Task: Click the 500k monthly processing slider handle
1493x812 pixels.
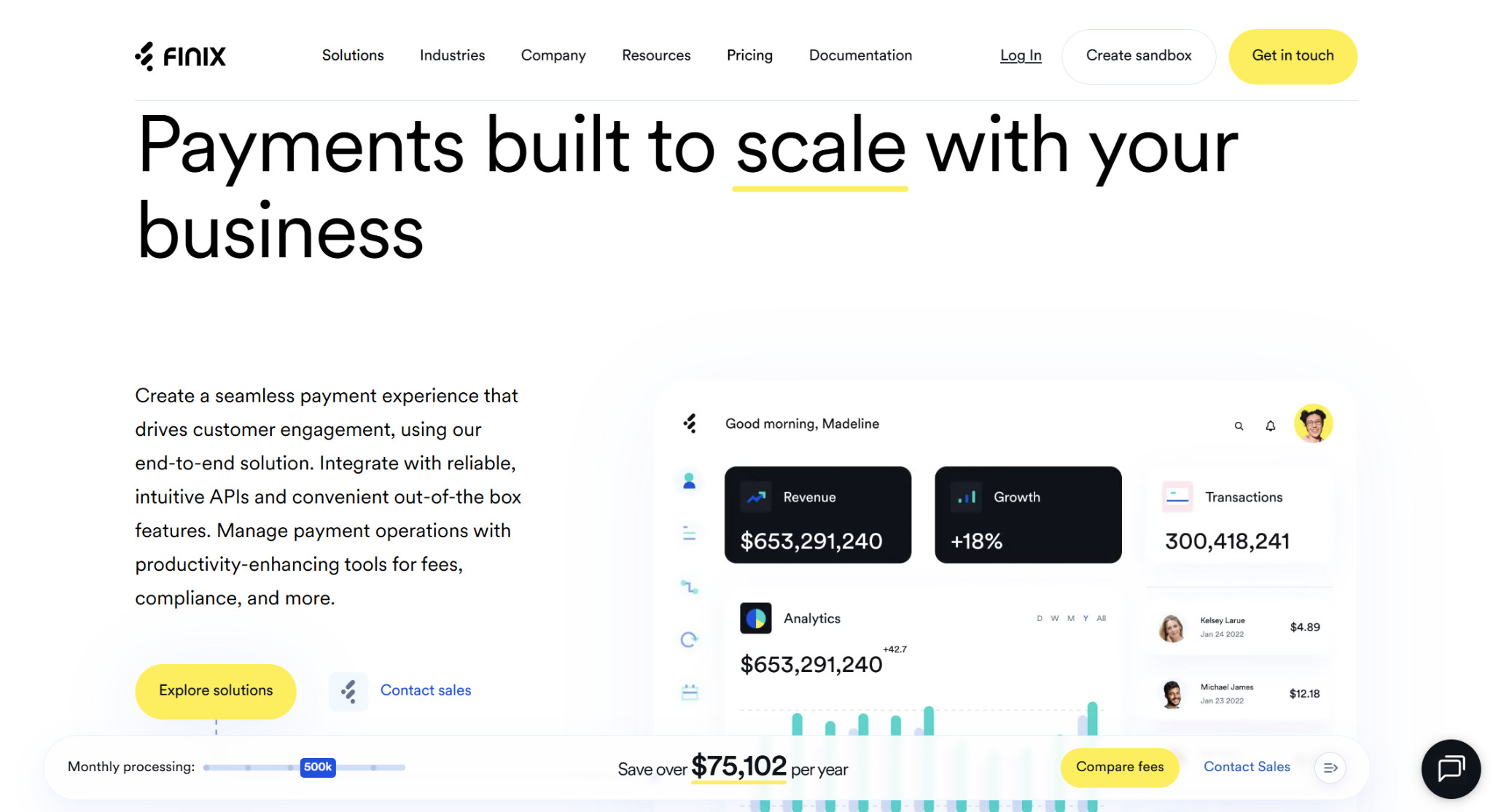Action: [318, 767]
